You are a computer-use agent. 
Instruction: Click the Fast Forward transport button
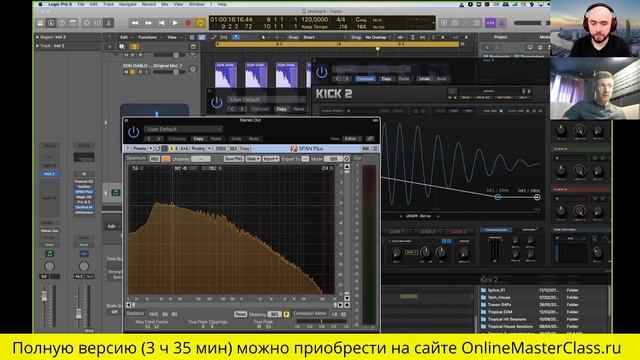point(149,23)
